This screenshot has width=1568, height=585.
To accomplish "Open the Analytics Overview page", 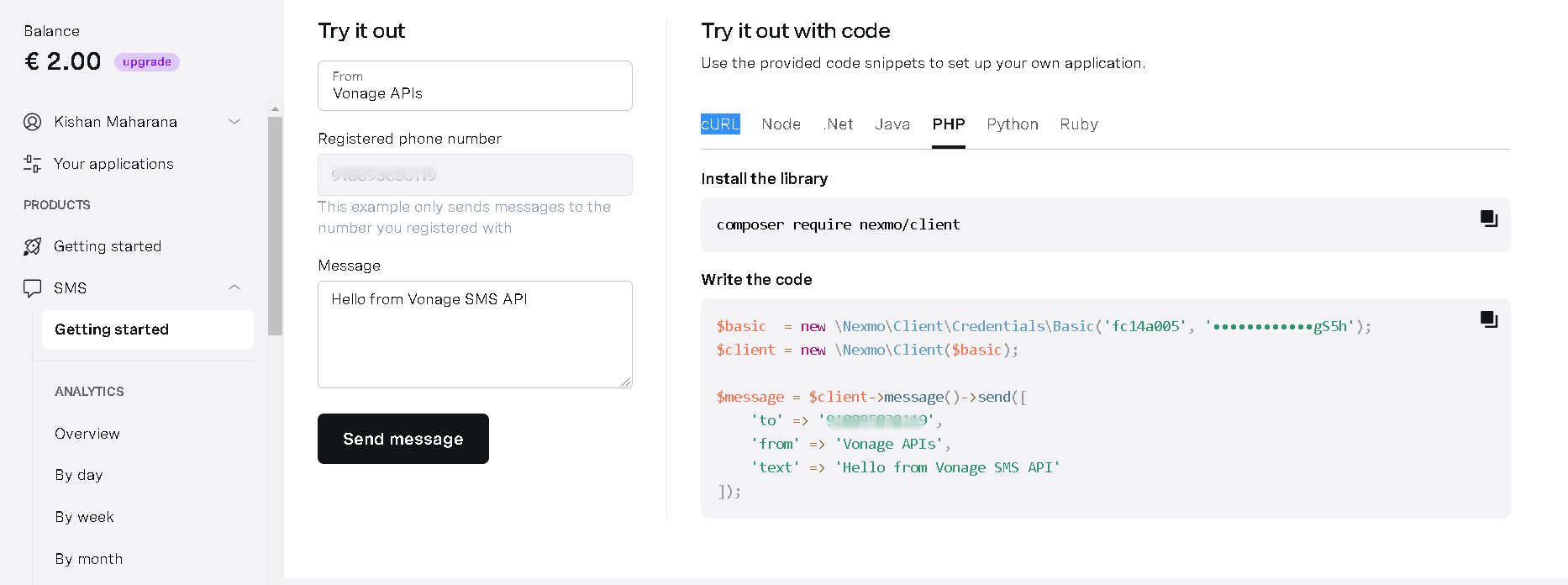I will pyautogui.click(x=87, y=434).
